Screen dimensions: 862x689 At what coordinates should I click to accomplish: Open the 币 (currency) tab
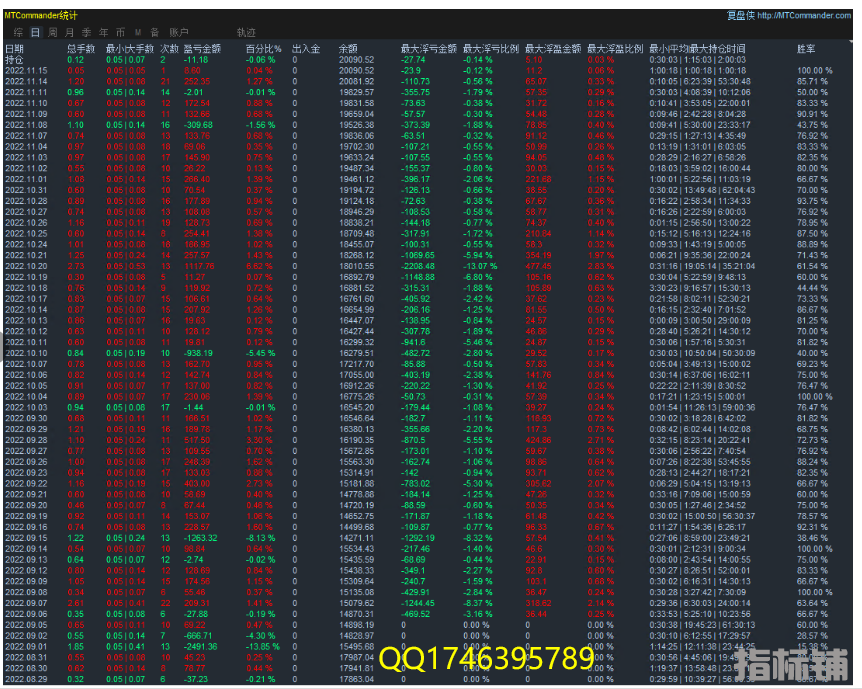pos(119,33)
